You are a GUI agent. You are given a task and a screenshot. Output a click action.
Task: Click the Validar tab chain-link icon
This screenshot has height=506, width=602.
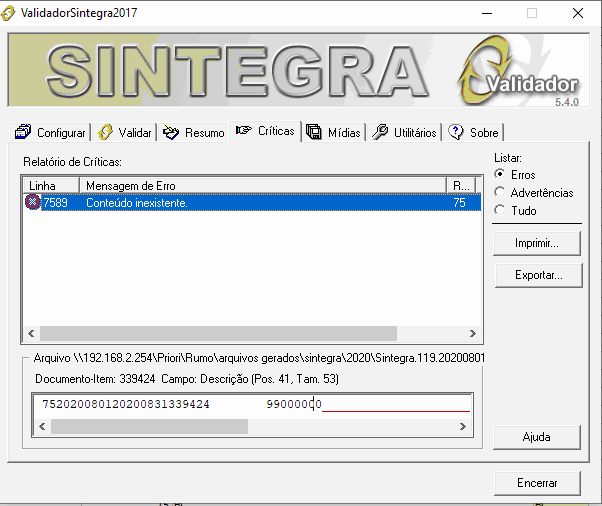pos(105,132)
